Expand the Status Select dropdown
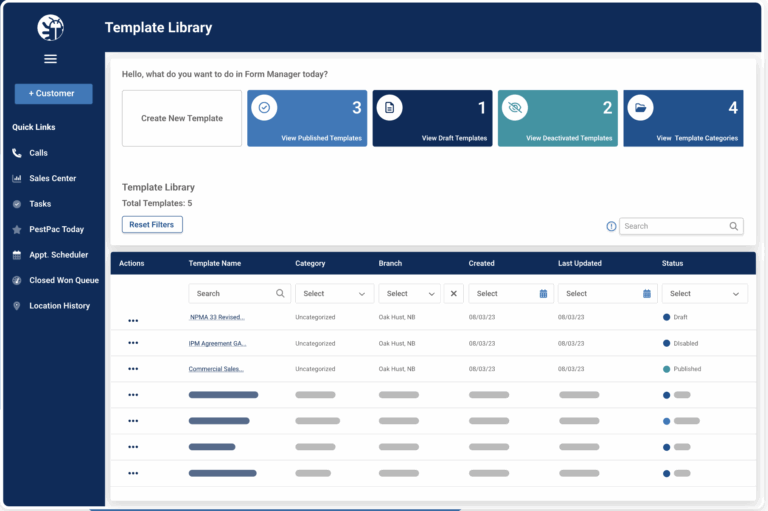This screenshot has height=511, width=768. [x=704, y=294]
